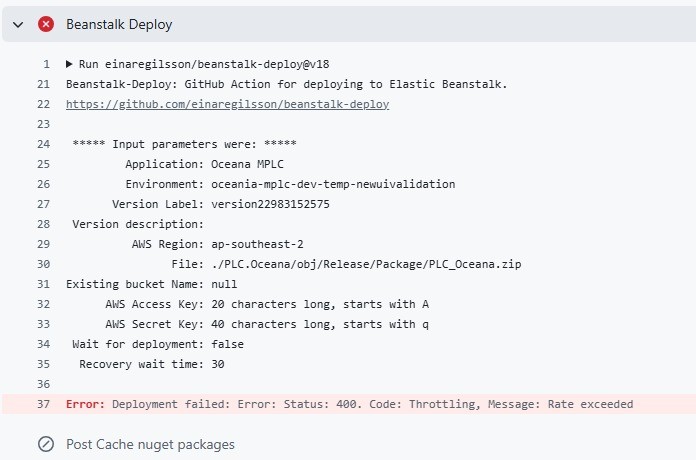Click the skipped icon beside Post Cache nuget packages
This screenshot has height=460, width=696.
click(x=46, y=444)
